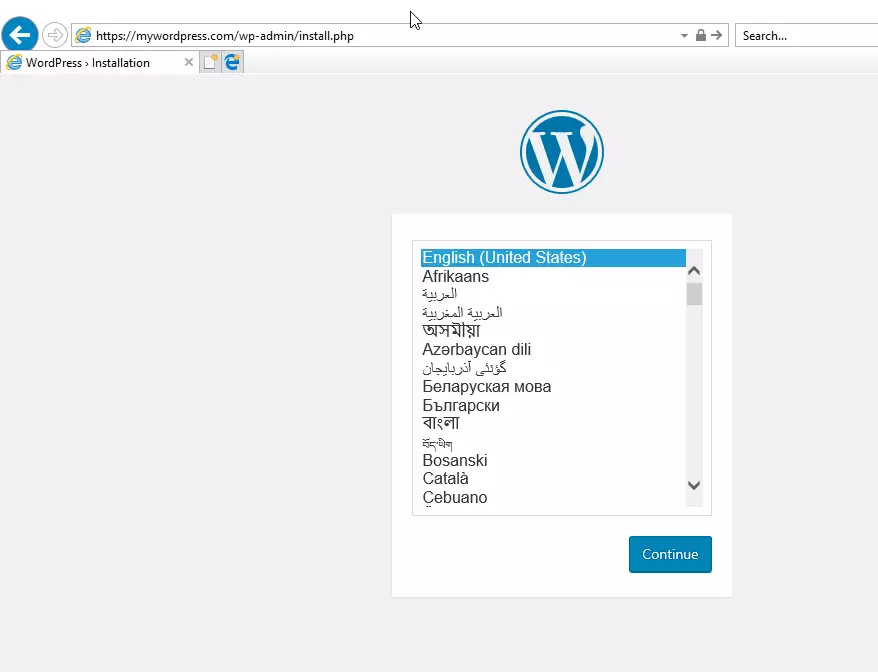Viewport: 878px width, 672px height.
Task: Select Bosanski language
Action: click(553, 460)
